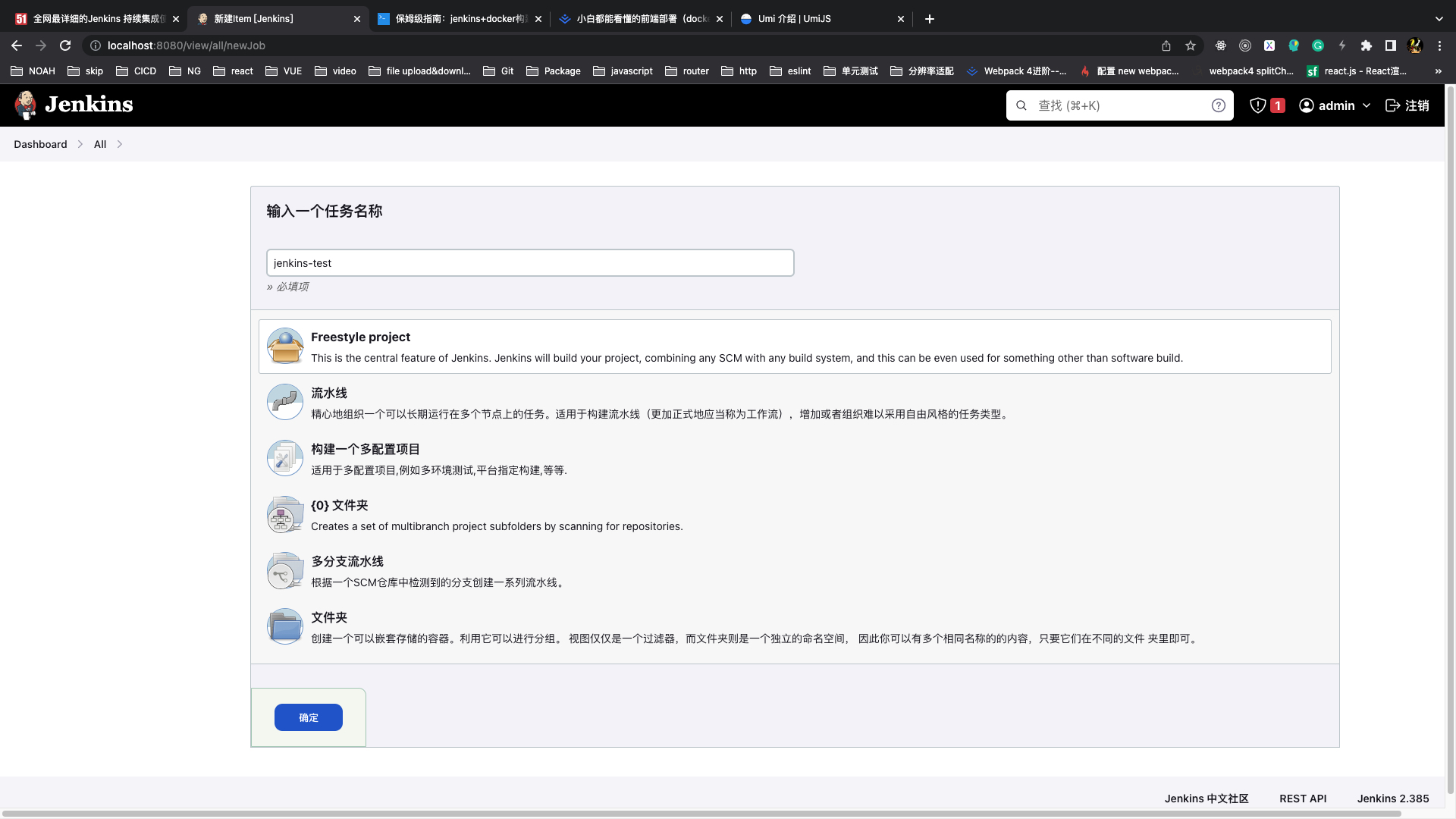Viewport: 1456px width, 819px height.
Task: Click the search help question-mark icon
Action: pyautogui.click(x=1218, y=105)
